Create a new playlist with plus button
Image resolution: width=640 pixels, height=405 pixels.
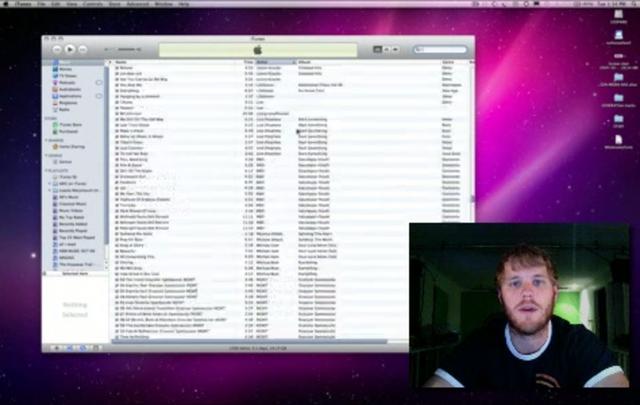(57, 348)
